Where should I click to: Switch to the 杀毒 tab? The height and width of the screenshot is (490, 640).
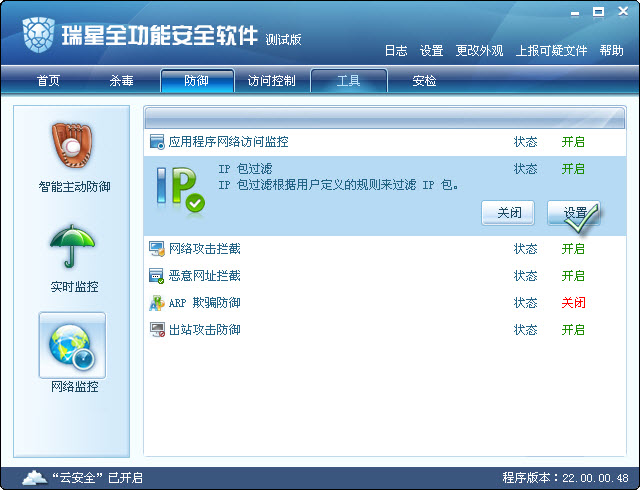(x=121, y=80)
